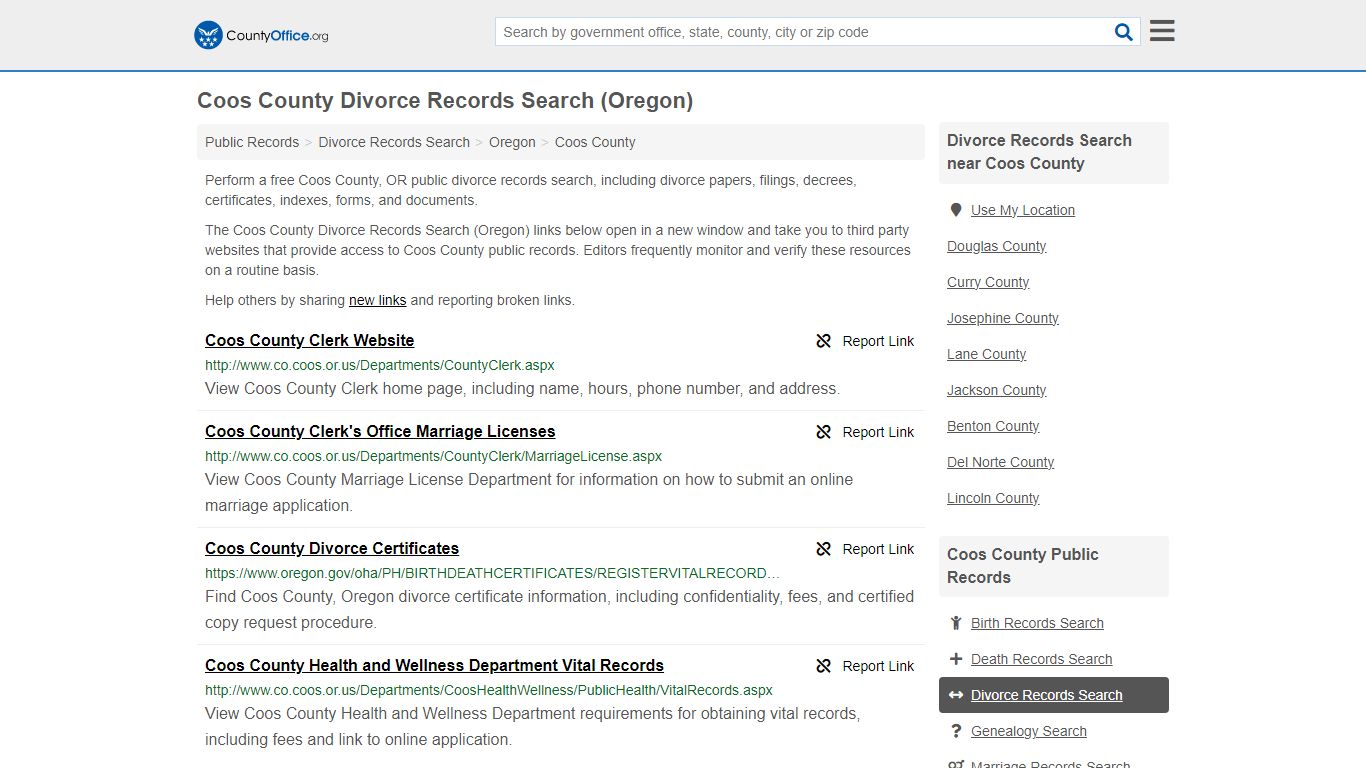Image resolution: width=1366 pixels, height=768 pixels.
Task: Click the Death Records cross icon
Action: (x=956, y=659)
